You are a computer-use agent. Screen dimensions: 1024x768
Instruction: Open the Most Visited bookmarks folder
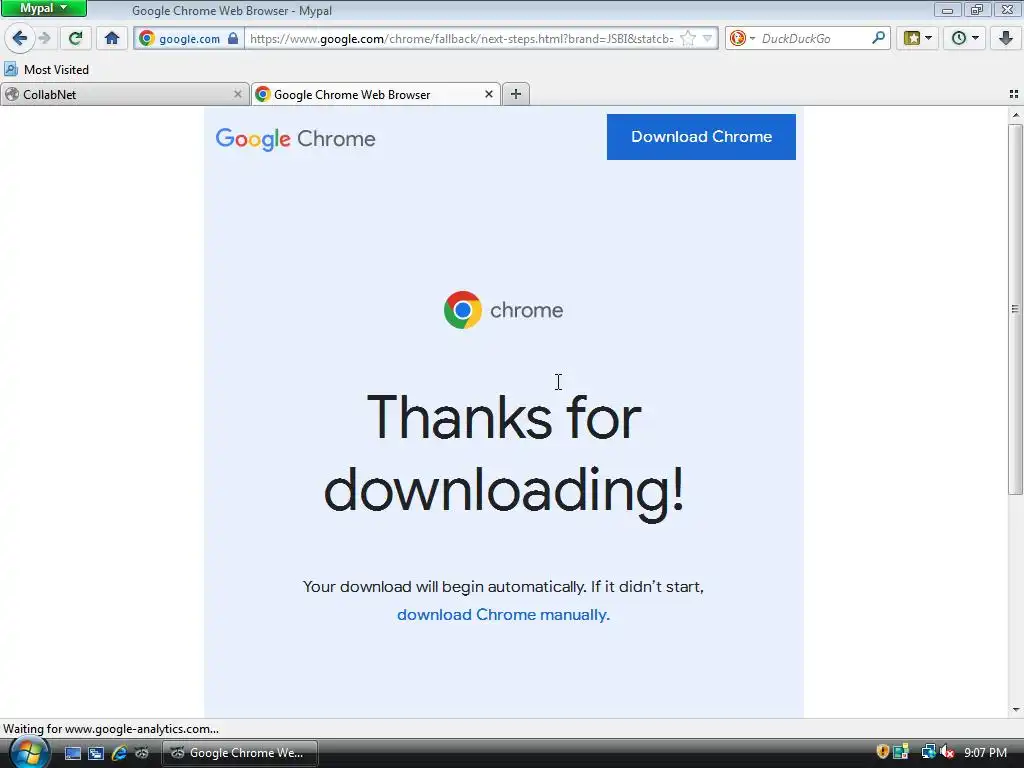[x=46, y=69]
